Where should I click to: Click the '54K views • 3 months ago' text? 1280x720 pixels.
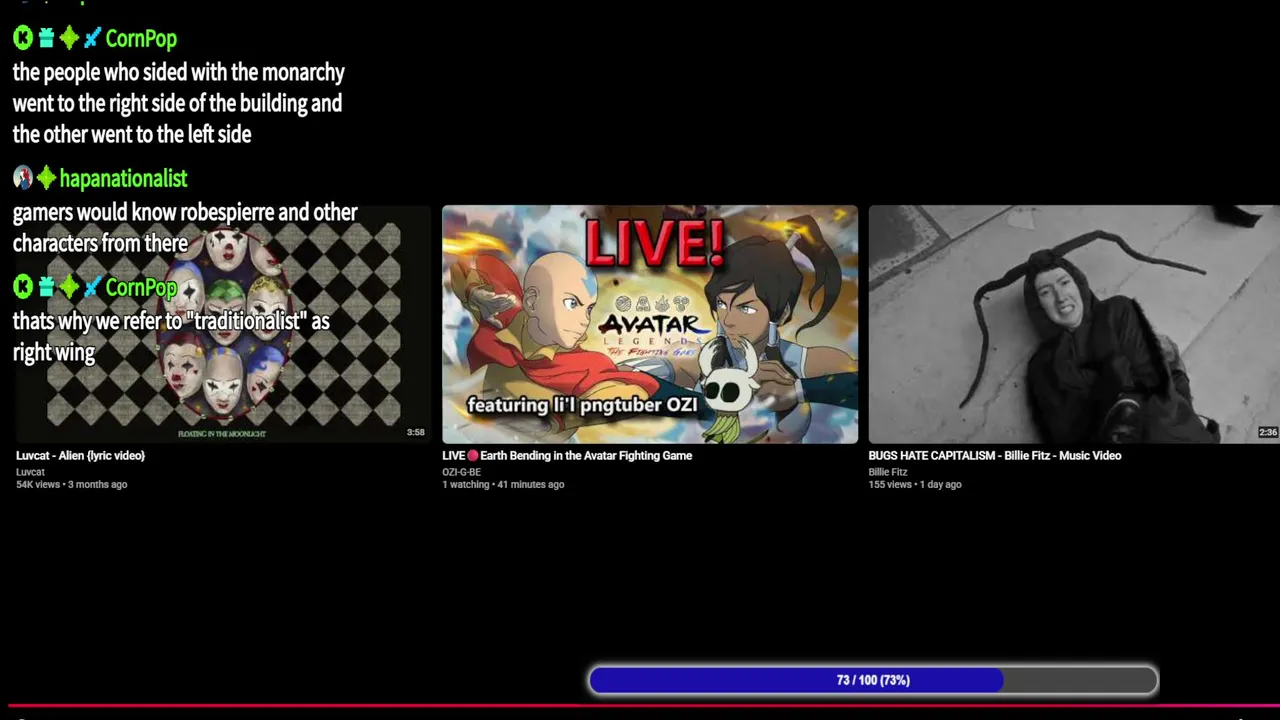(x=71, y=485)
